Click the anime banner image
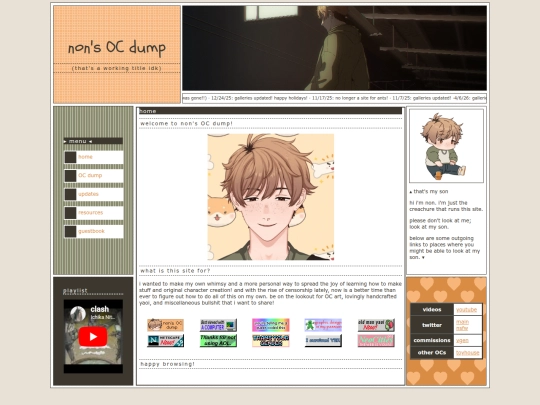The width and height of the screenshot is (540, 405). point(334,48)
